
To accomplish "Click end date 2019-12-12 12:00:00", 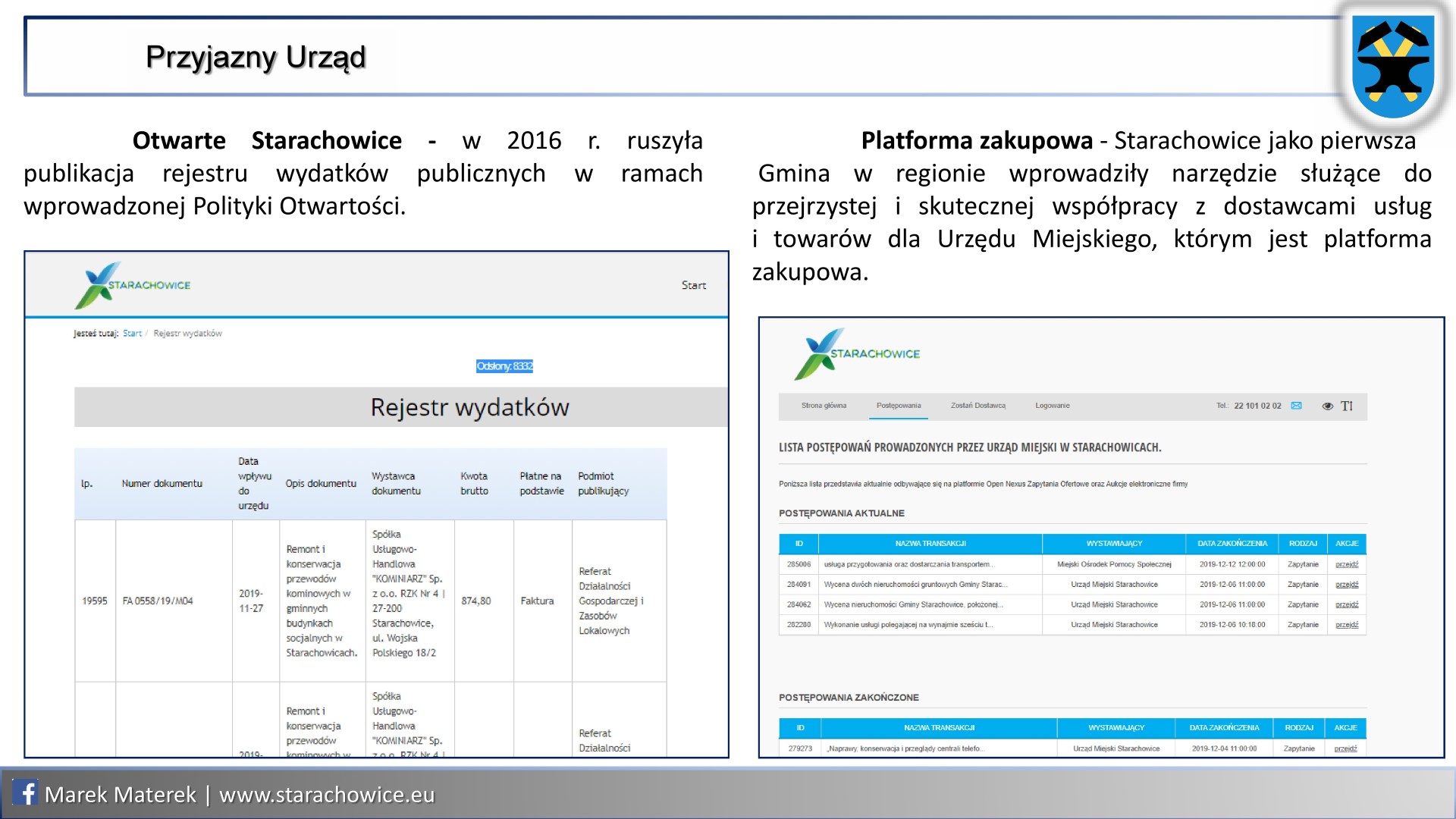I will (1232, 564).
